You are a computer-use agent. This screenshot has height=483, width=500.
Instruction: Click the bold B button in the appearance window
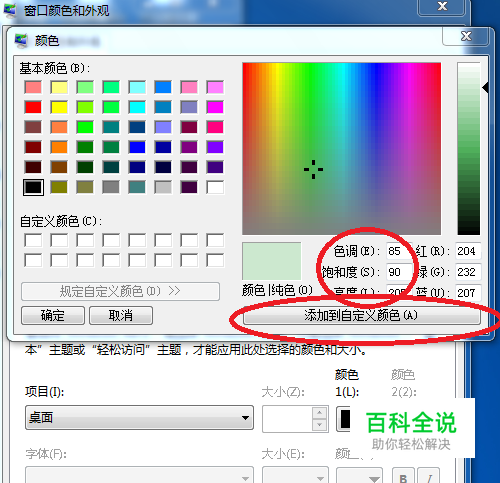[x=403, y=477]
